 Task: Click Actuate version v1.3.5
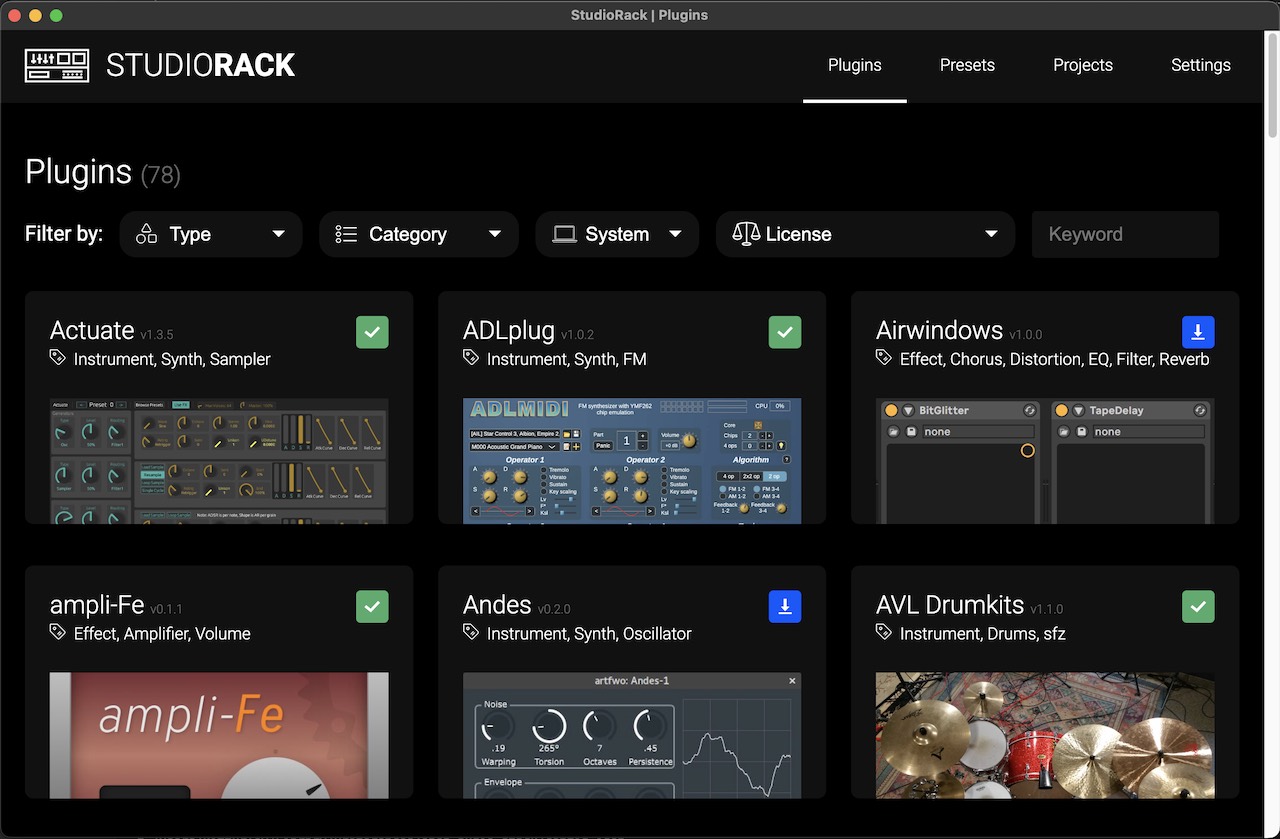point(157,335)
